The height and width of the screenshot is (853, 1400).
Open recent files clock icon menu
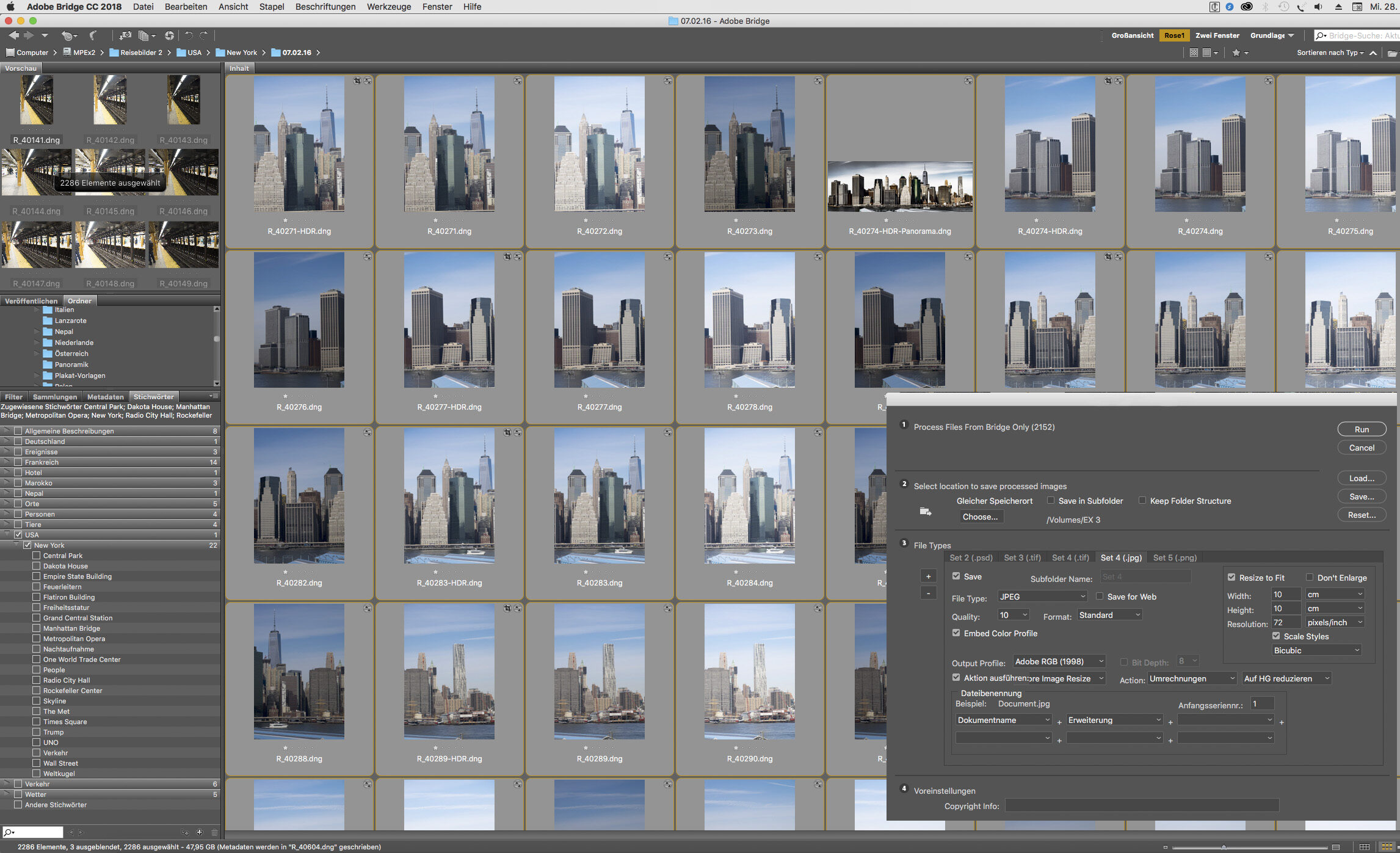(69, 35)
